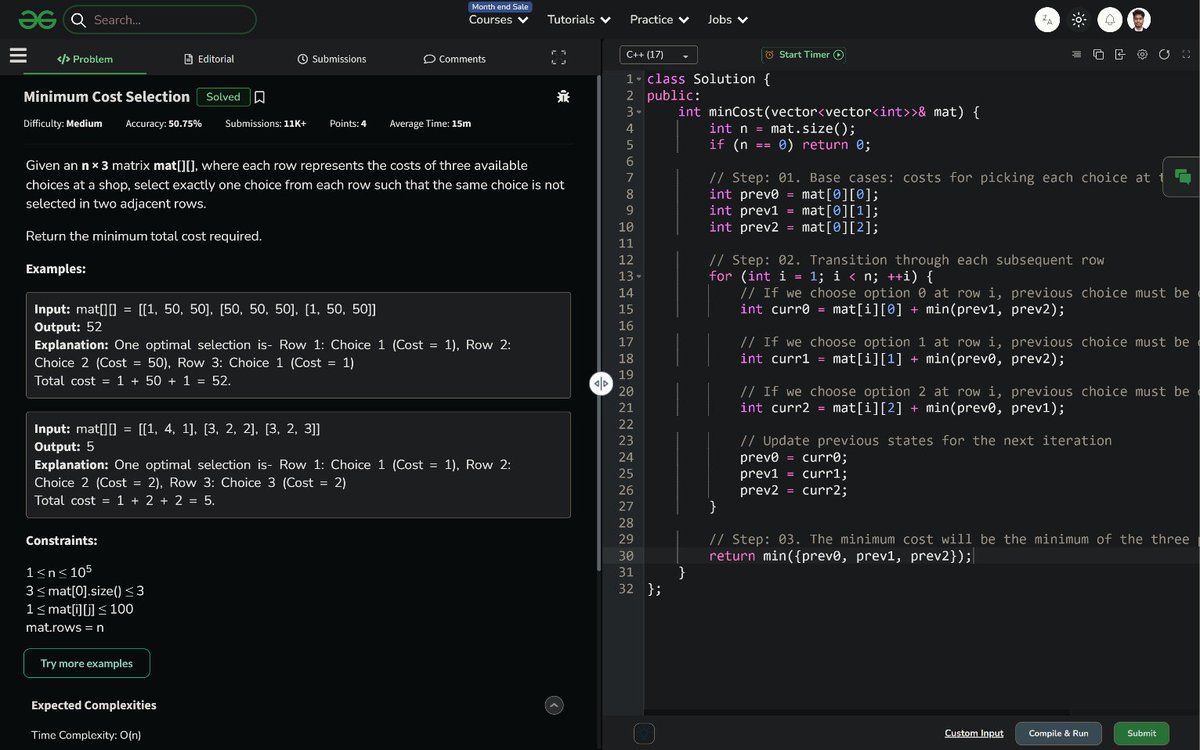This screenshot has width=1200, height=750.
Task: Click the format code icon in editor toolbar
Action: click(1076, 54)
